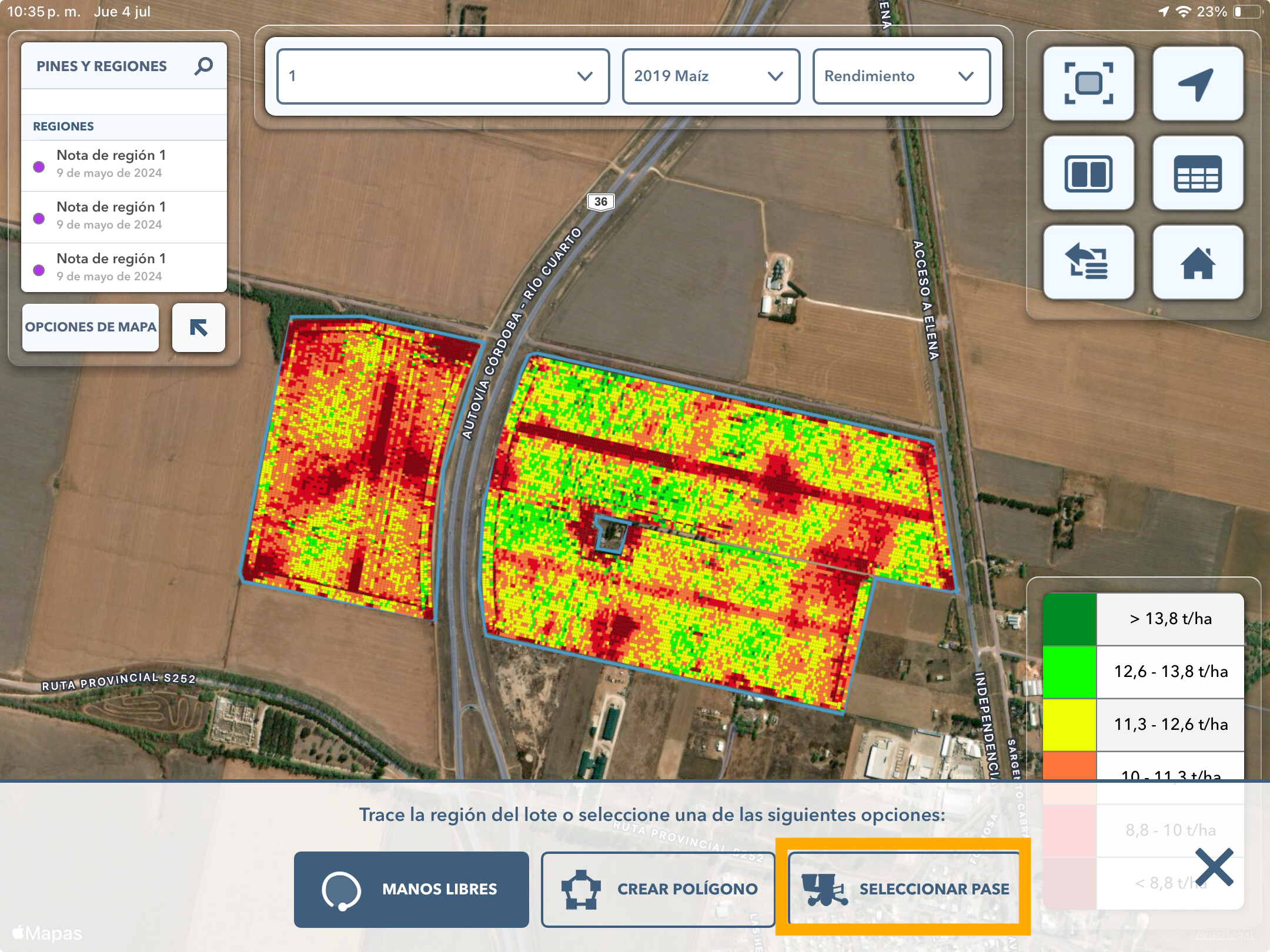Tap the status bar clock 10:35 p. m.

(x=44, y=12)
